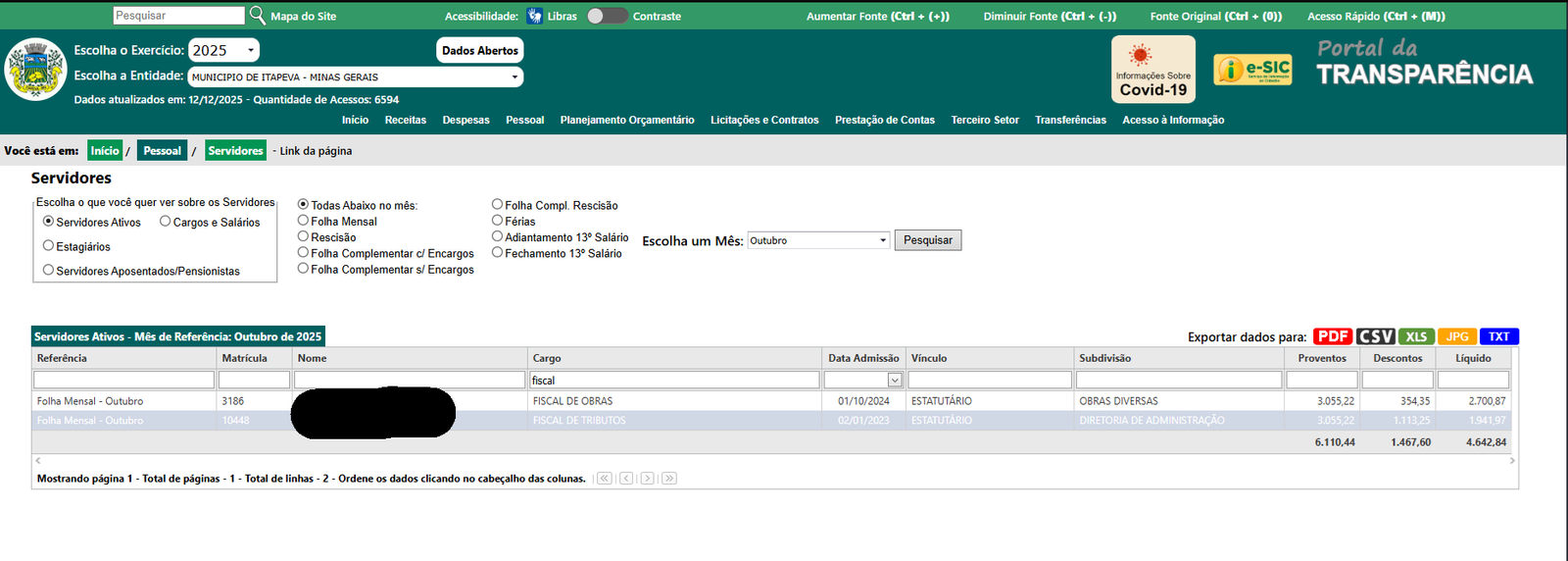Viewport: 1568px width, 561px height.
Task: Select Férias radio option
Action: (x=497, y=221)
